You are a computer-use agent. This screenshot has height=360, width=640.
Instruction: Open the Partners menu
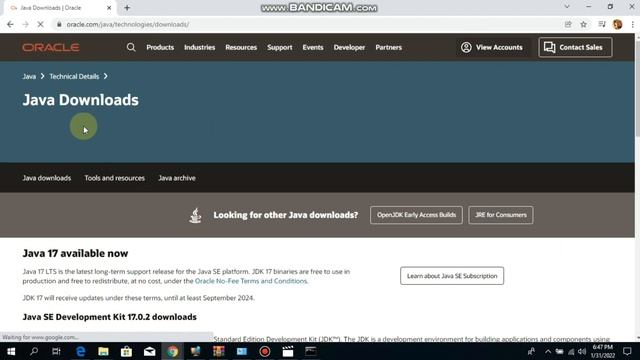coord(389,47)
